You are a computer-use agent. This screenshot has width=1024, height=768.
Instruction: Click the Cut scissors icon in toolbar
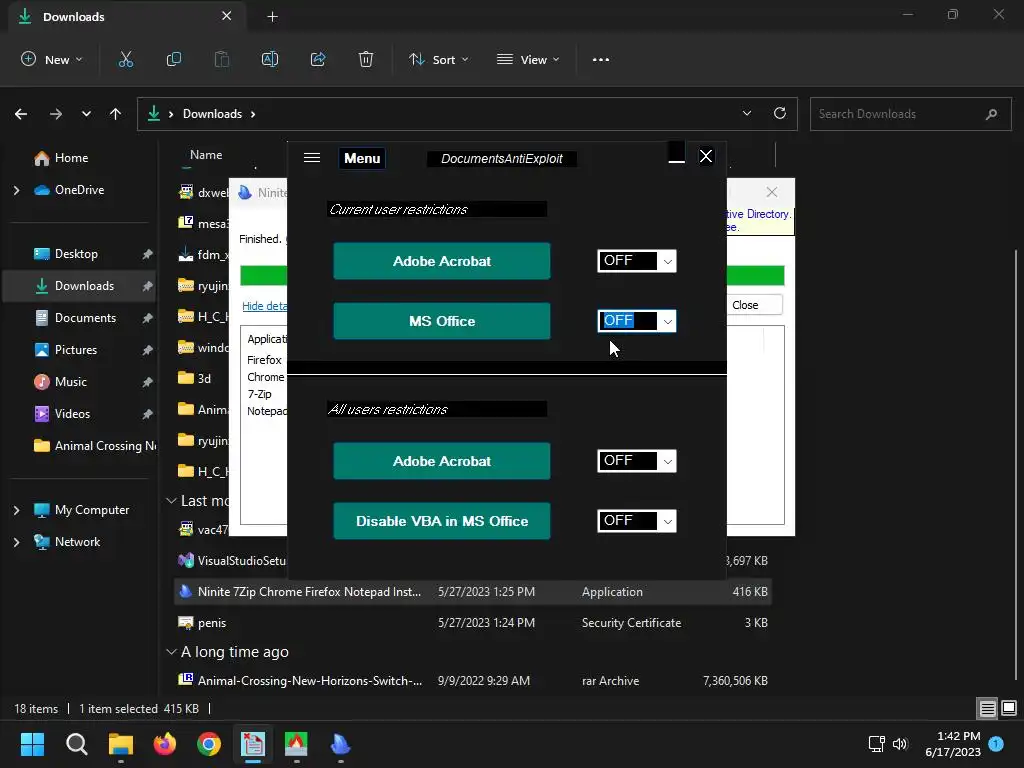click(x=125, y=59)
